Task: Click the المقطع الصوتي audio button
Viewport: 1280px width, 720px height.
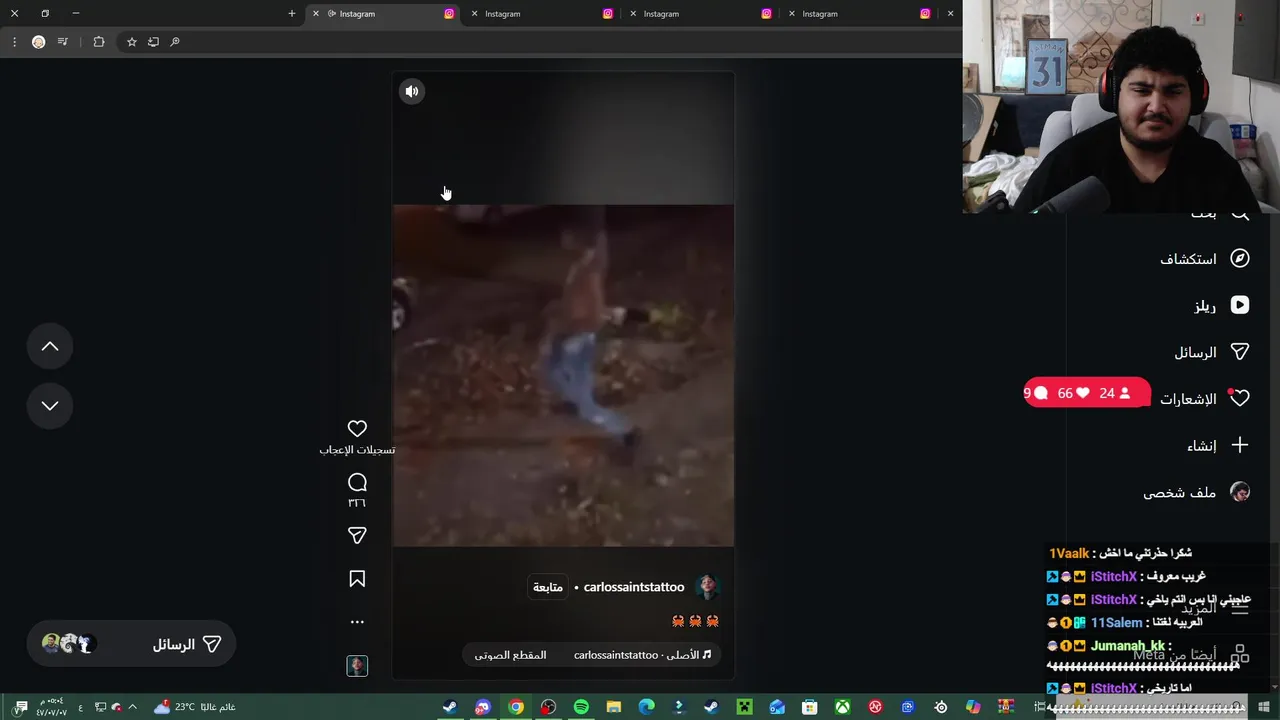Action: point(510,655)
